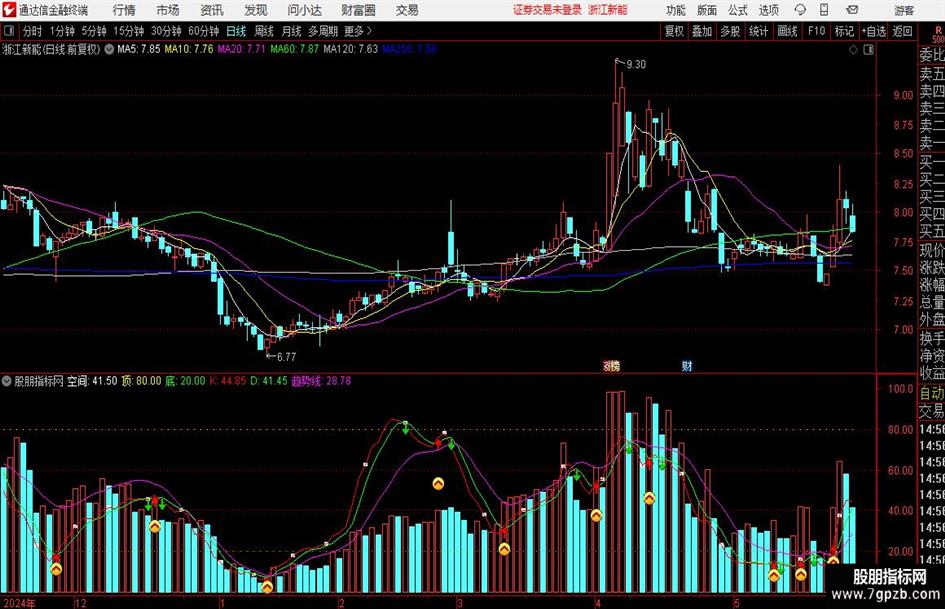
Task: Click the 浙江新能(日线 前复权) chart title
Action: click(52, 49)
